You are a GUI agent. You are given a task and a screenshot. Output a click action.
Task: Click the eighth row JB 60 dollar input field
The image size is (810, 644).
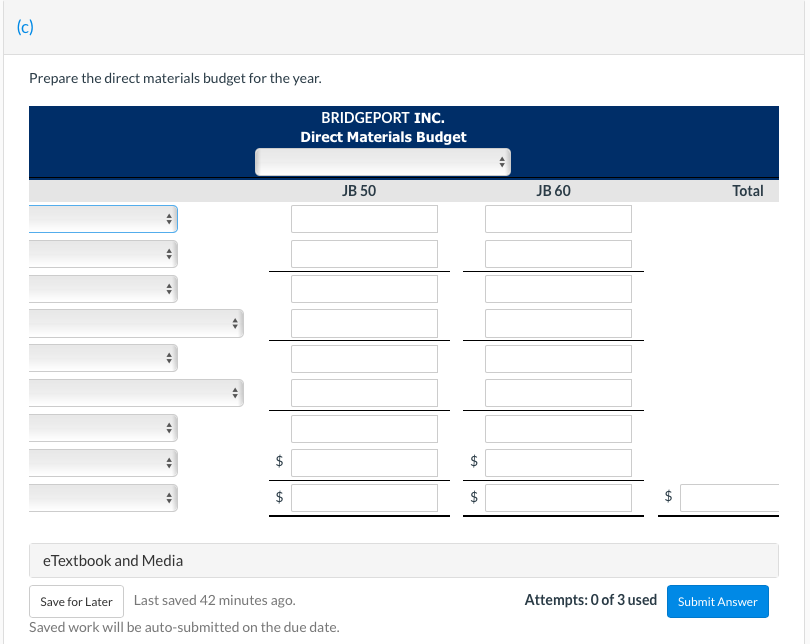(x=558, y=463)
